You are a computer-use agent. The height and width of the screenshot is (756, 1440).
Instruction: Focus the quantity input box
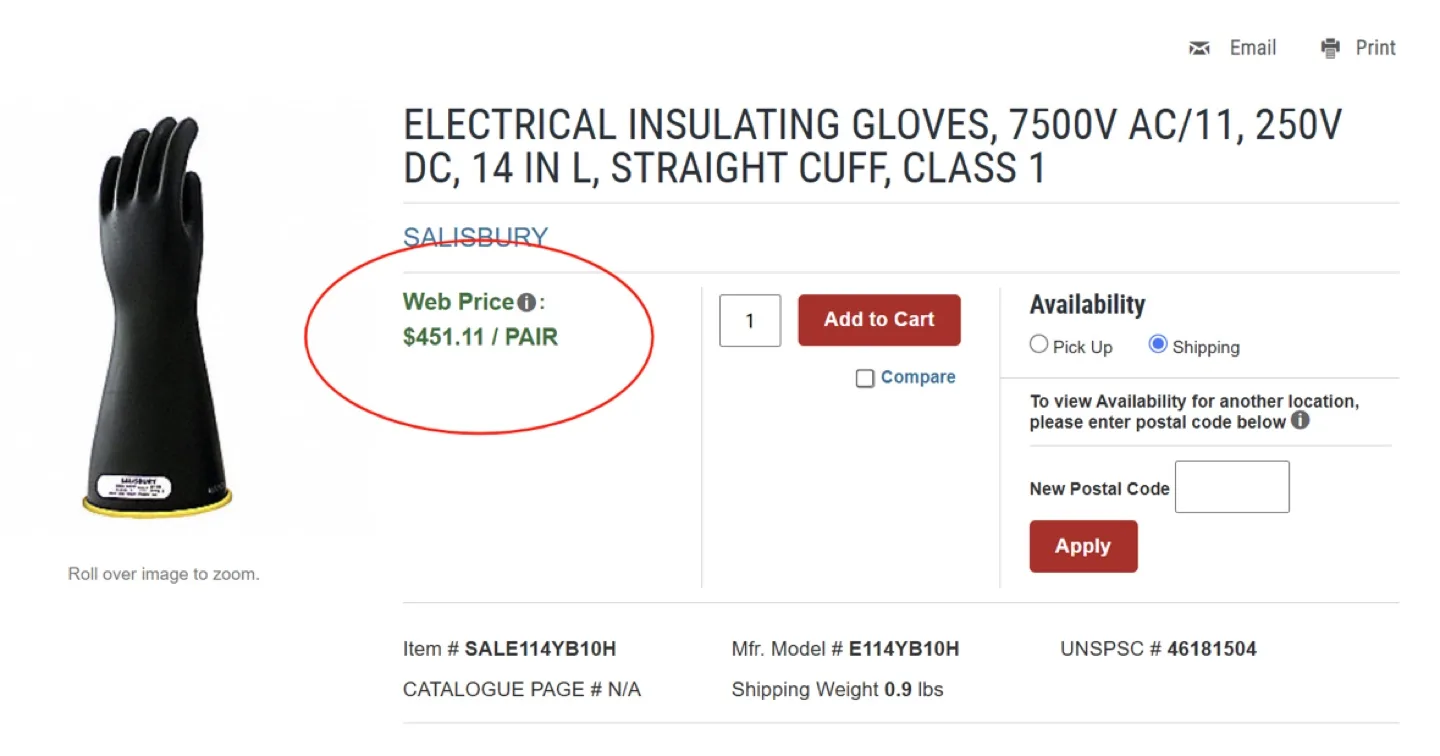[x=750, y=321]
